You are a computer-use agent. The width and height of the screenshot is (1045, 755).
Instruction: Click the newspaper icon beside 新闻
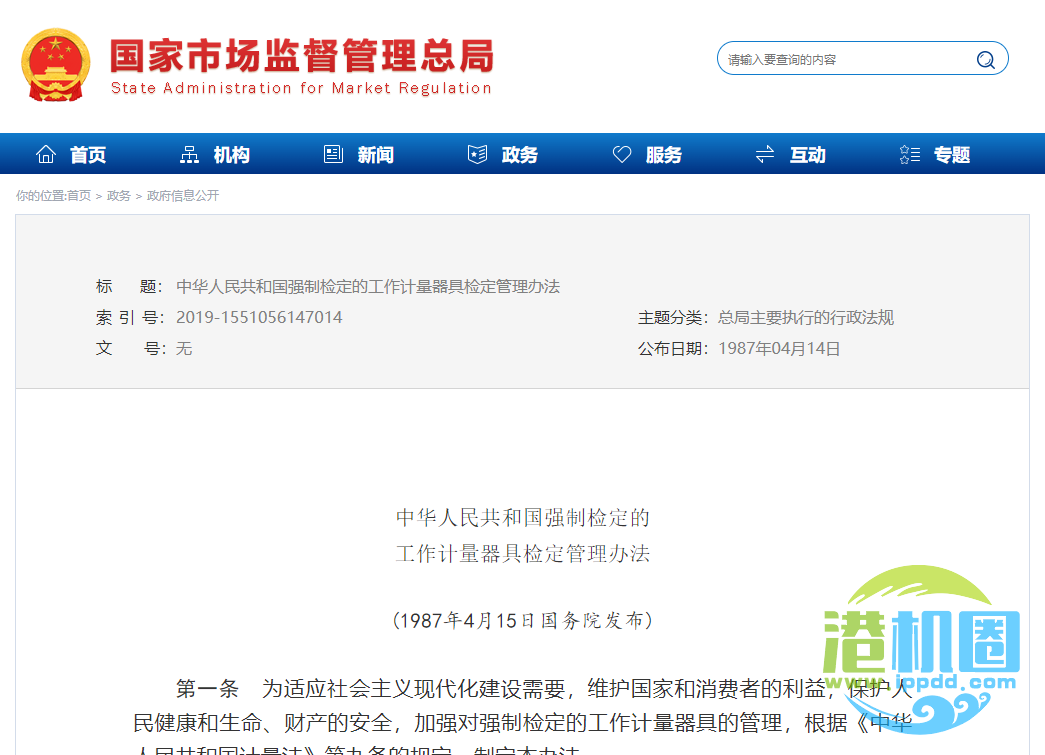coord(332,154)
